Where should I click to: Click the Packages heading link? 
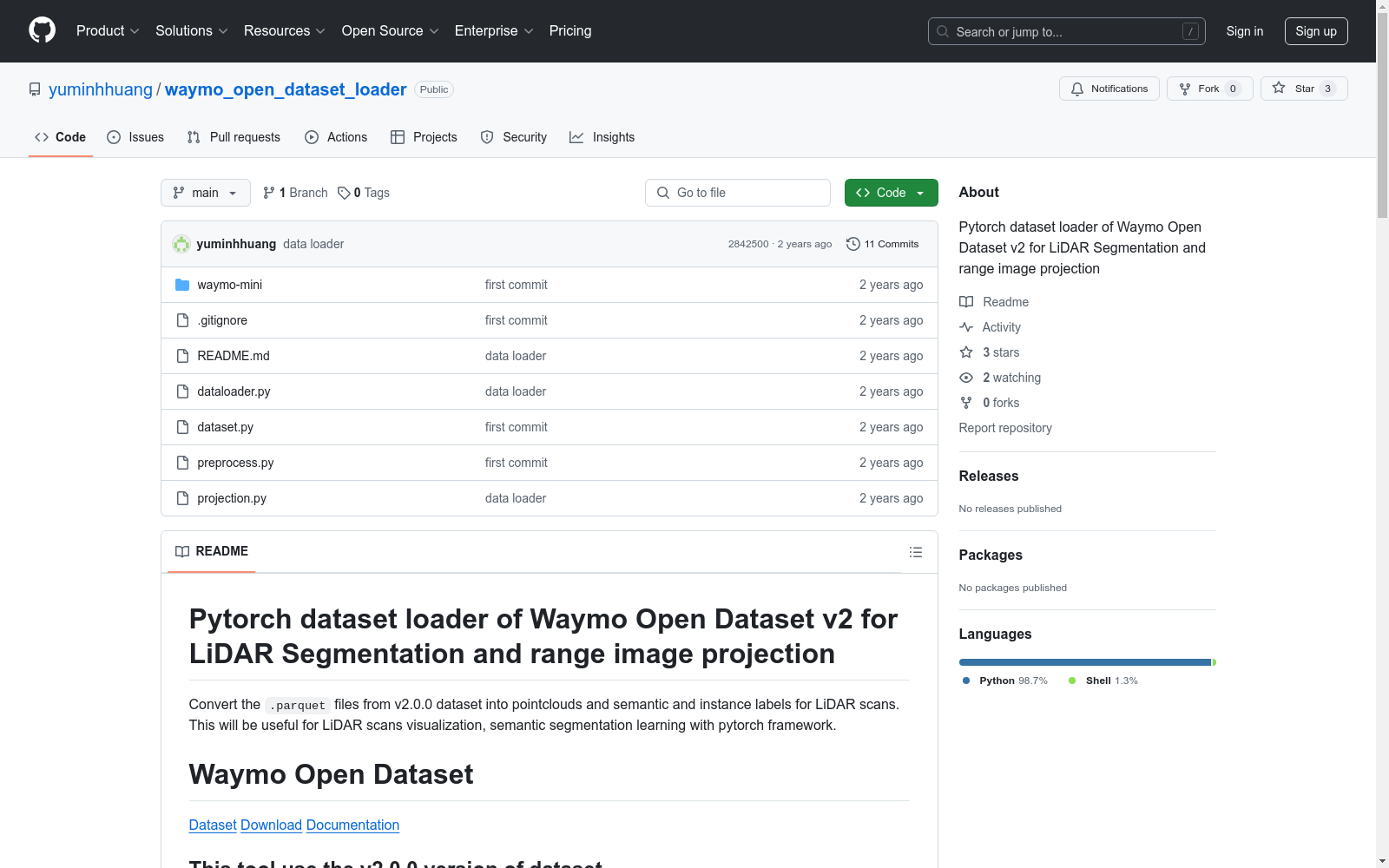click(991, 555)
